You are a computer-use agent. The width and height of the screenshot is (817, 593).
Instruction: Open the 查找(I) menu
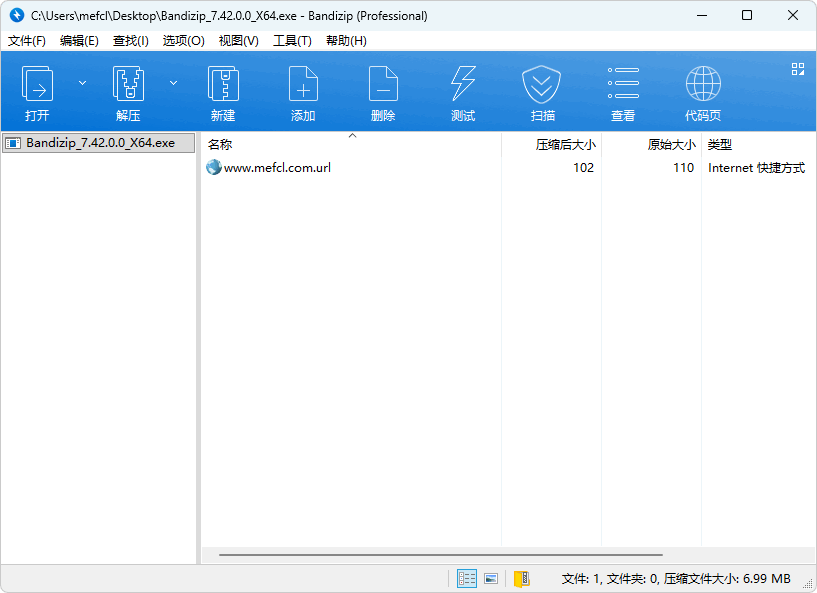[131, 41]
